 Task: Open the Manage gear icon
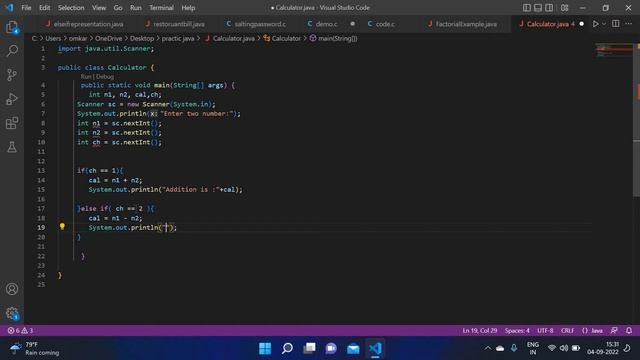point(12,313)
